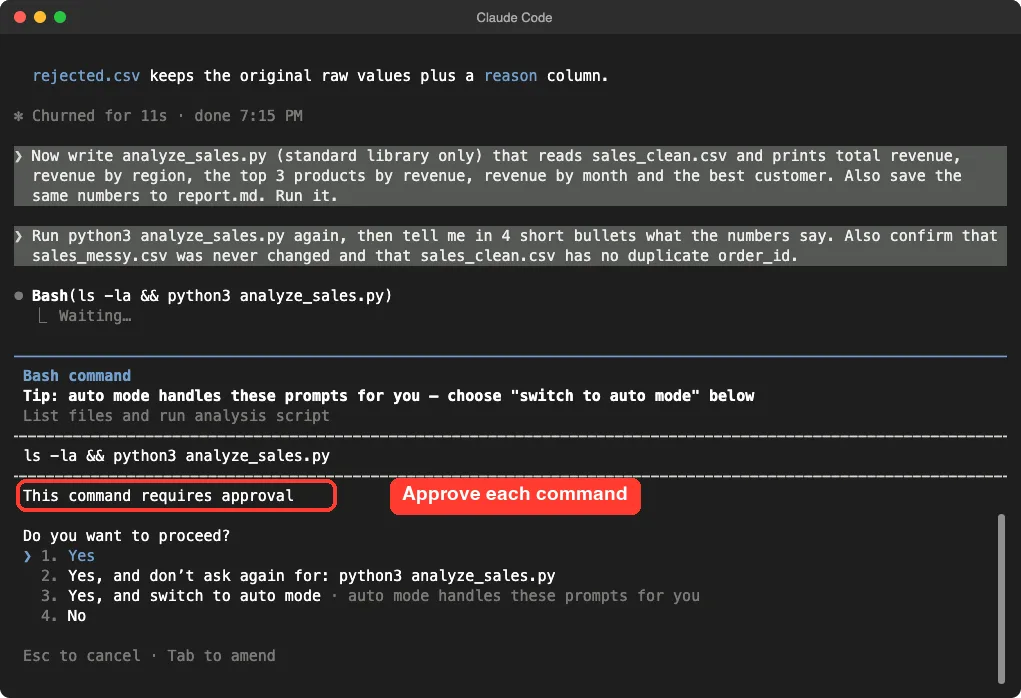Click 'This command requires approval' text
The image size is (1021, 698).
(x=158, y=496)
